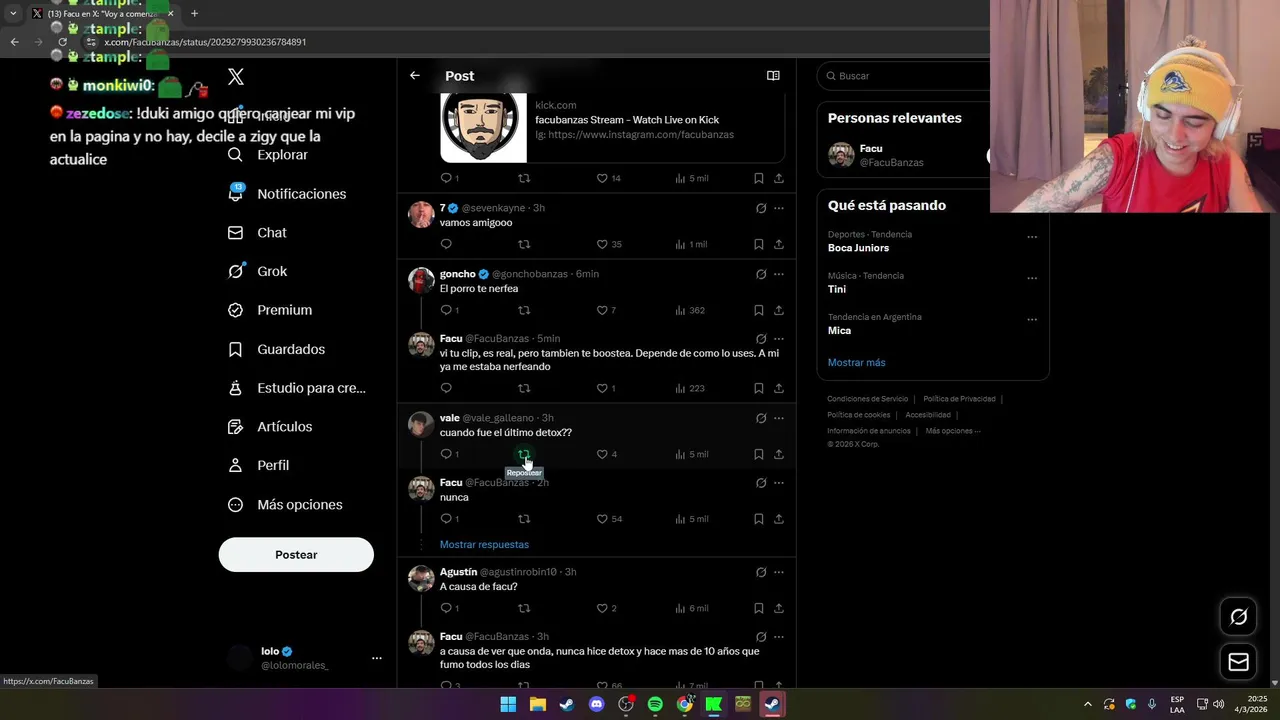Like Agustín's 'A causa de facu?' reply
Viewport: 1280px width, 720px height.
click(x=602, y=608)
